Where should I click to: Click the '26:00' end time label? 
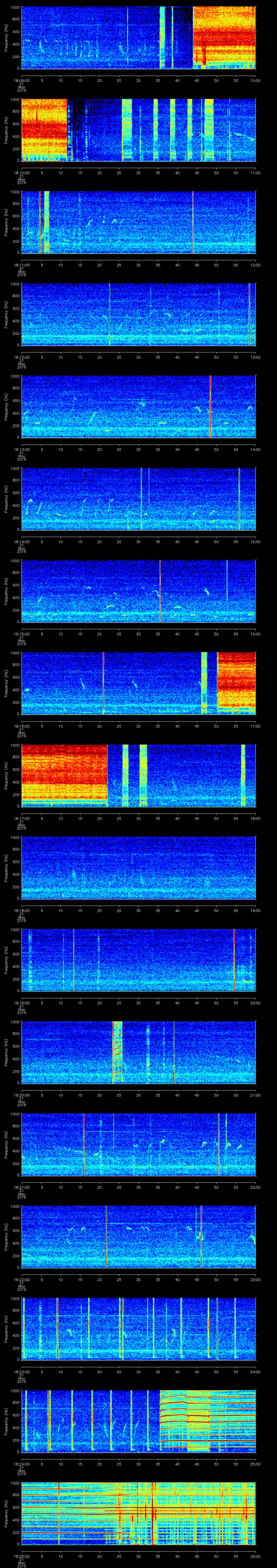[255, 1556]
